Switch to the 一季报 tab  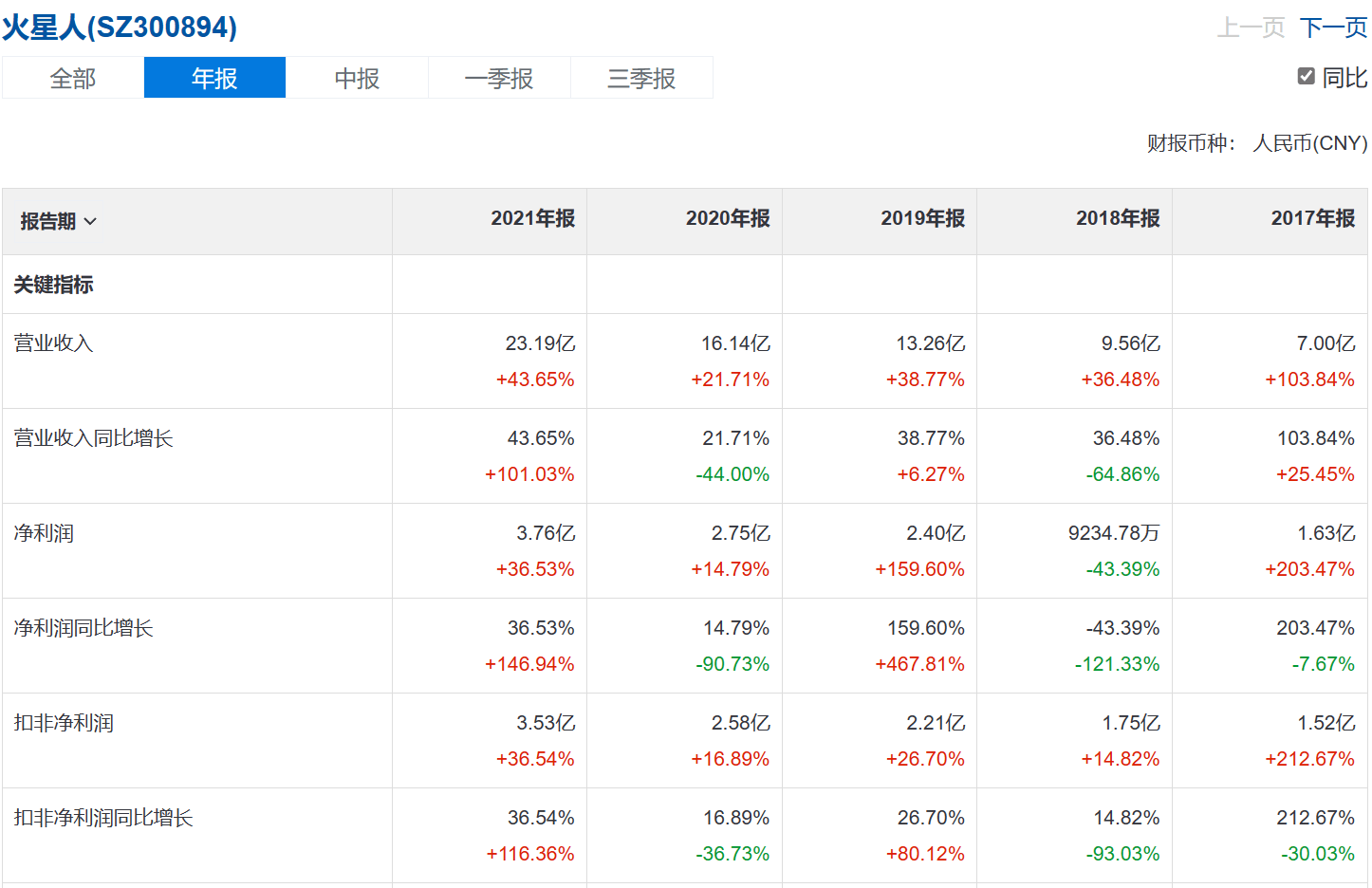pos(499,78)
